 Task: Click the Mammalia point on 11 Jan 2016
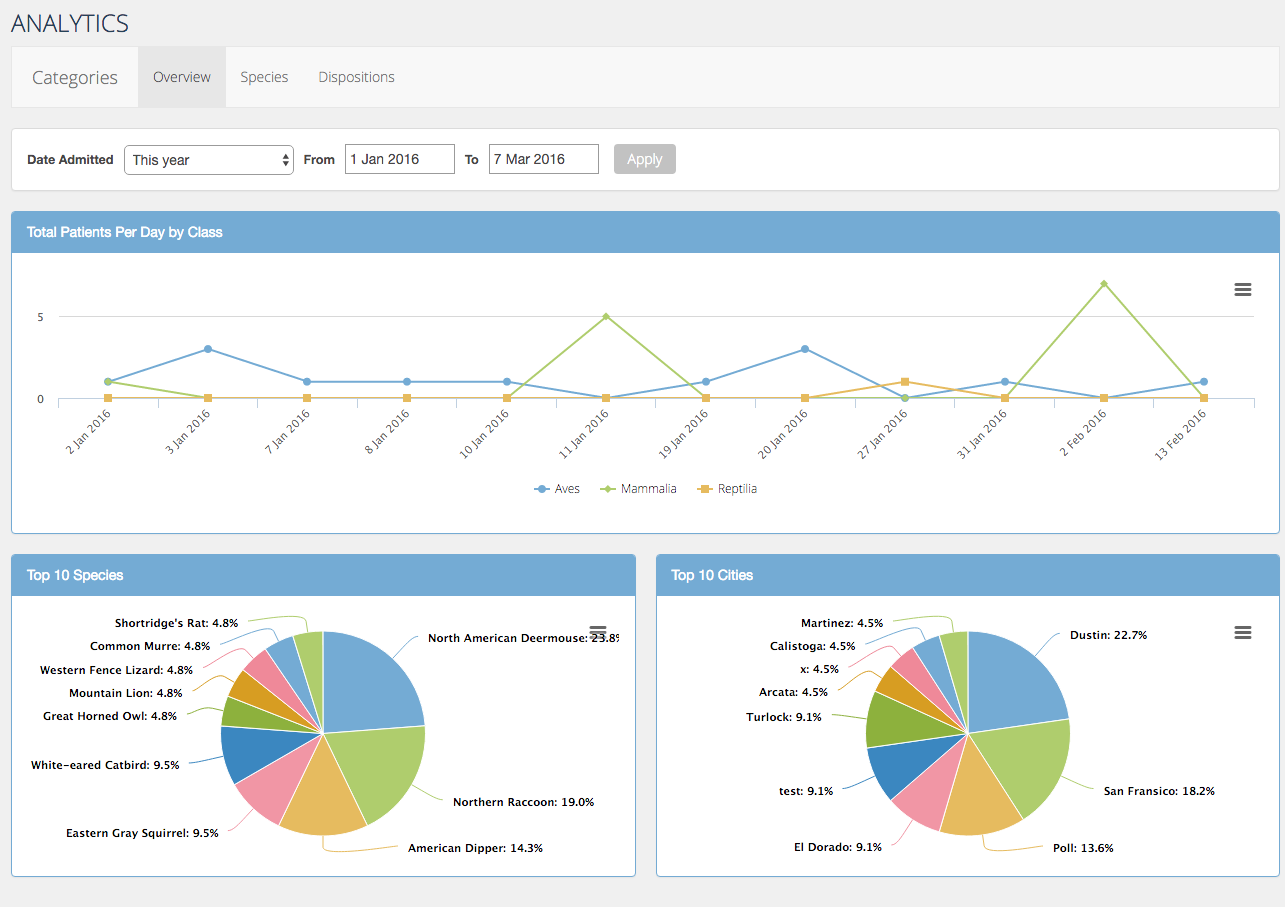606,317
